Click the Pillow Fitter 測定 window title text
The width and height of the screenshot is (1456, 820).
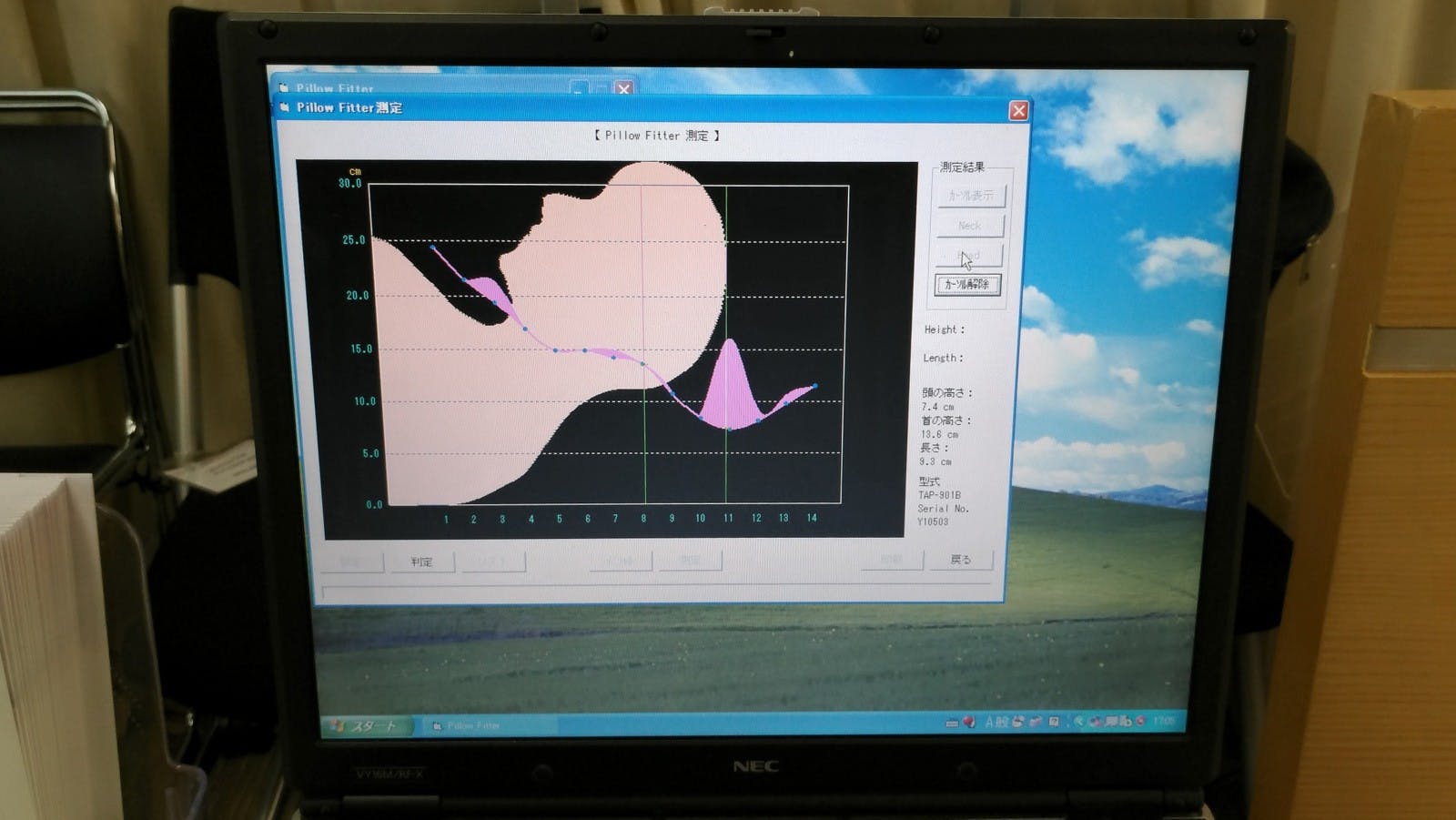tap(349, 107)
